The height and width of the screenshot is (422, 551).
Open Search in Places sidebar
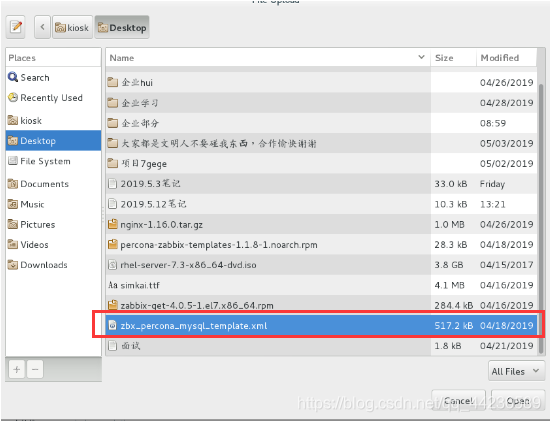point(53,77)
